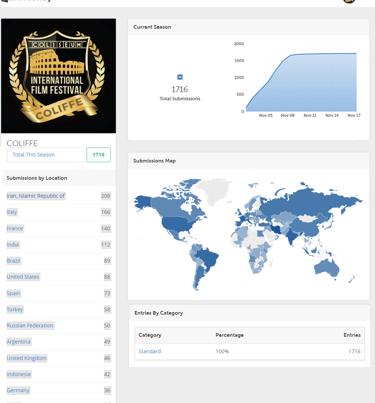Viewport: 375px width, 403px height.
Task: Click the Standard category link
Action: click(150, 351)
